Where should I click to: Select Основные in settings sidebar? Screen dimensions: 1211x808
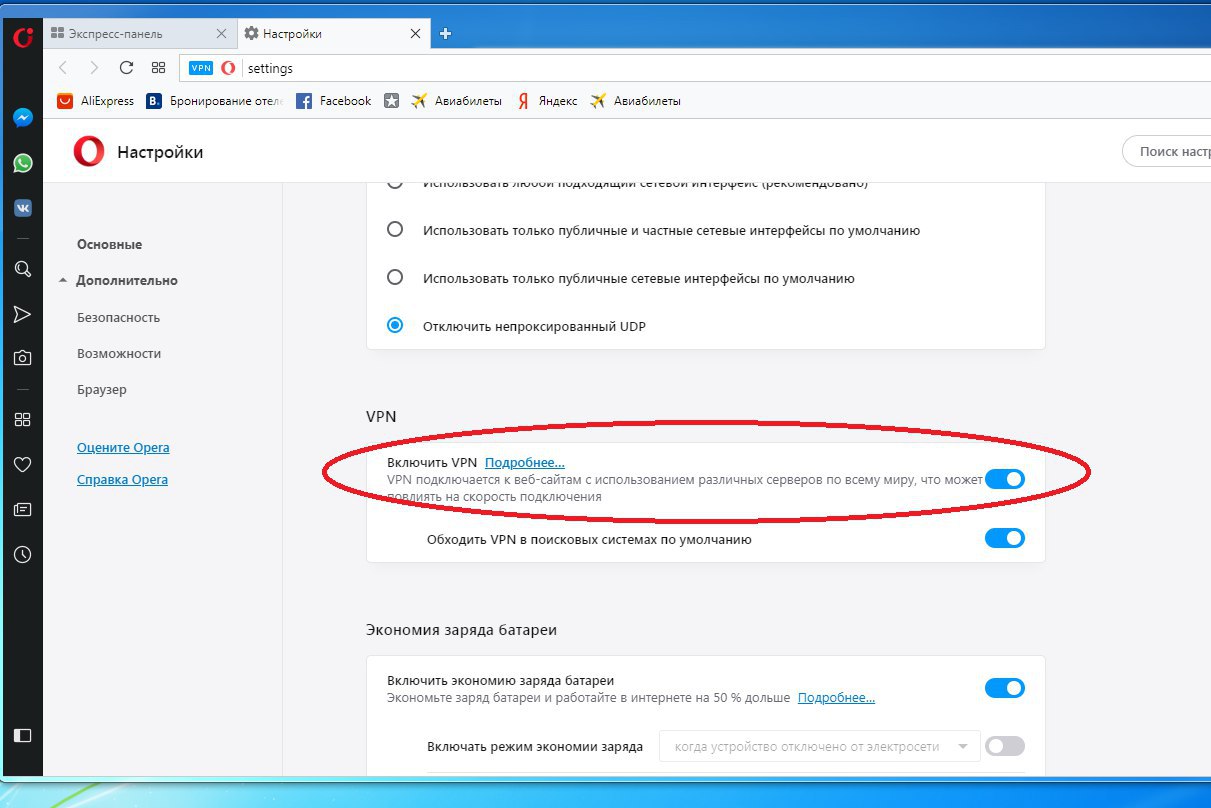(109, 245)
